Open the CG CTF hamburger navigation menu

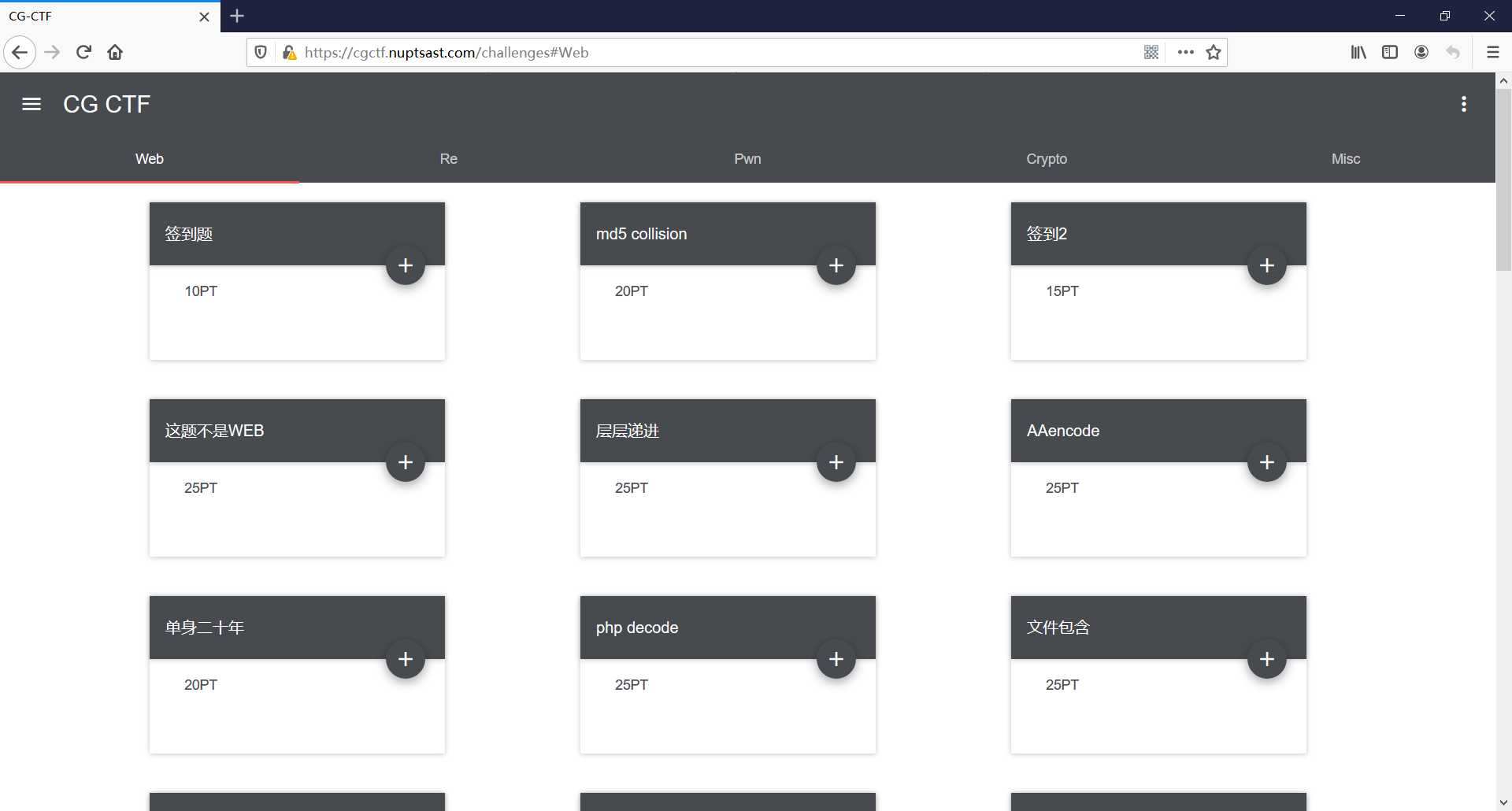pyautogui.click(x=31, y=104)
